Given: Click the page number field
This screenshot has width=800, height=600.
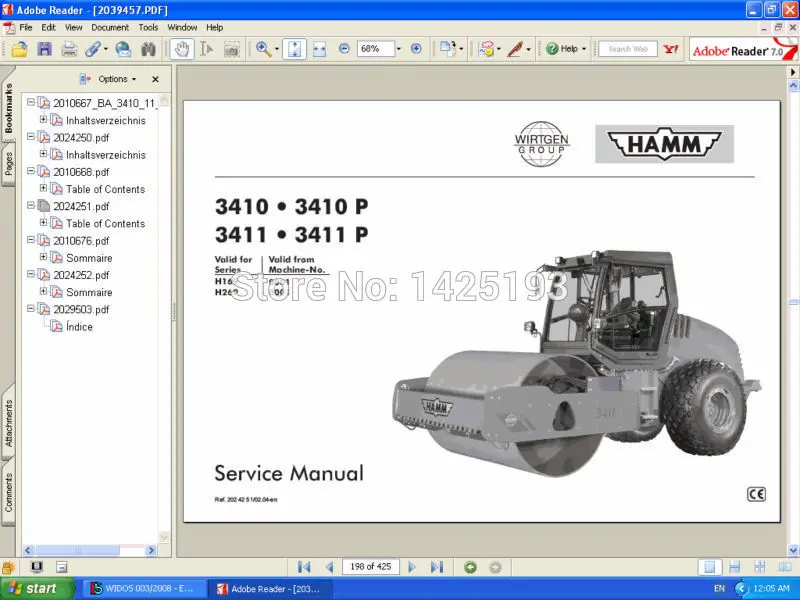Looking at the screenshot, I should click(x=371, y=567).
